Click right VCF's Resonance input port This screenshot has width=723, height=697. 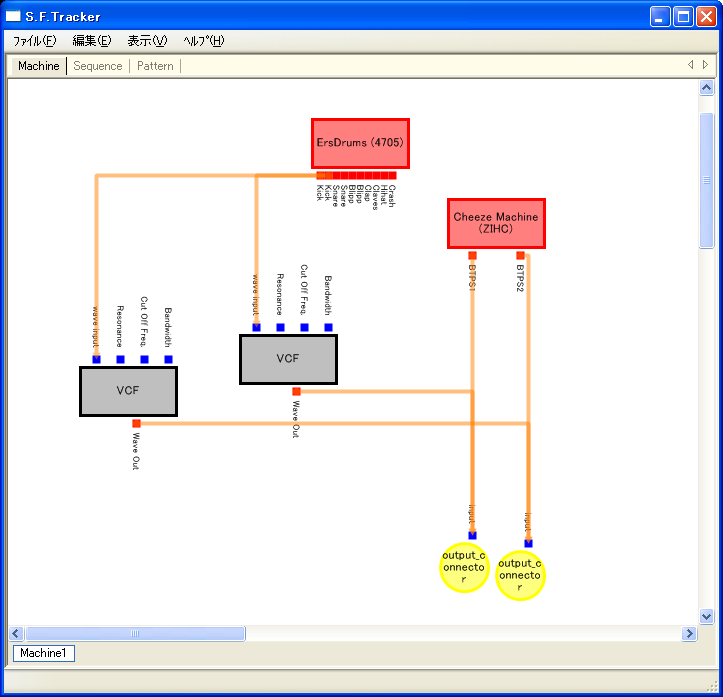[280, 327]
